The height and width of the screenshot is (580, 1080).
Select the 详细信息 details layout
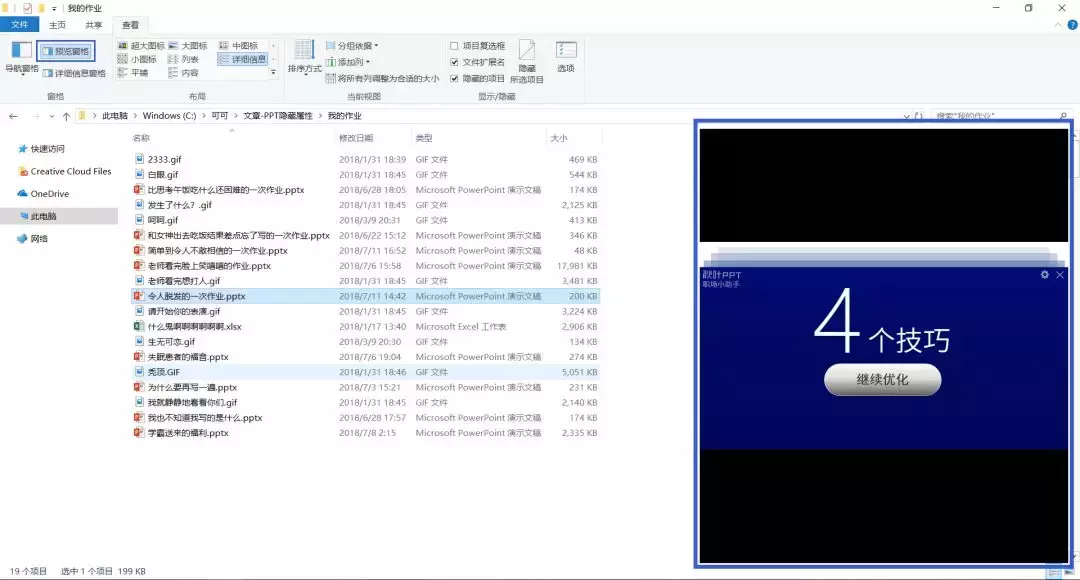pyautogui.click(x=242, y=59)
